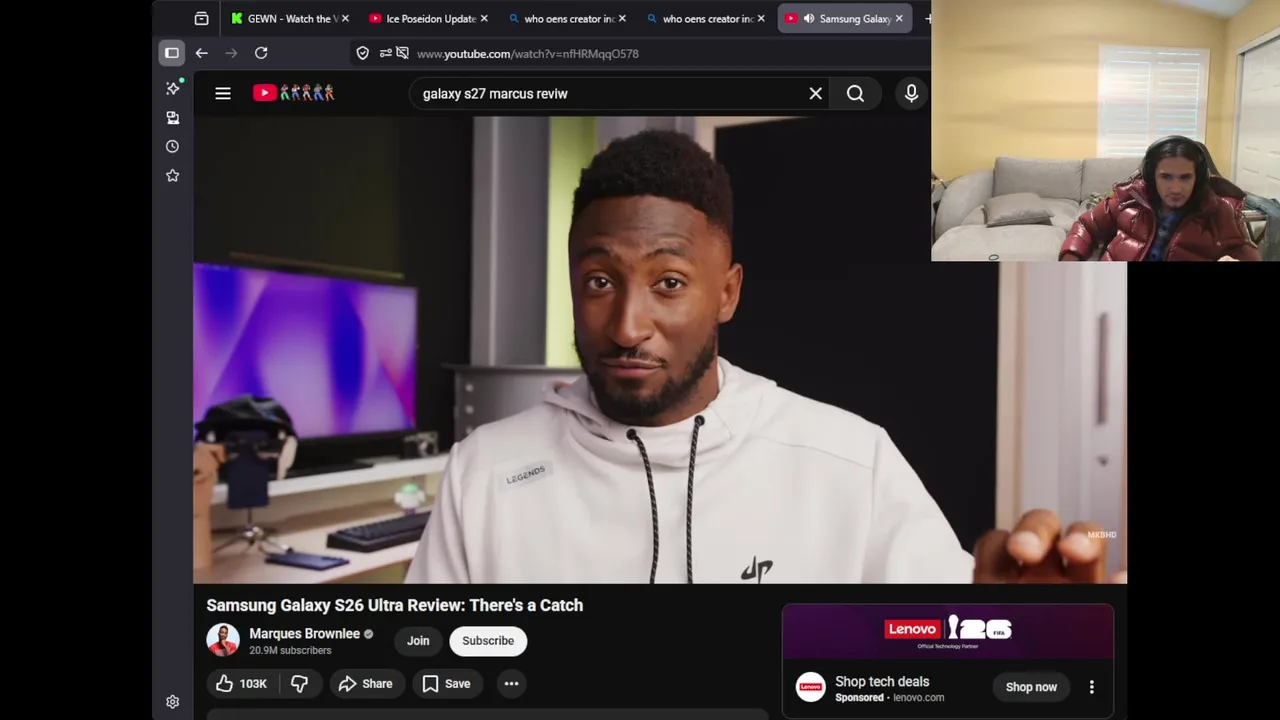Open the sidebar star favorites icon
The width and height of the screenshot is (1280, 720).
coord(172,175)
